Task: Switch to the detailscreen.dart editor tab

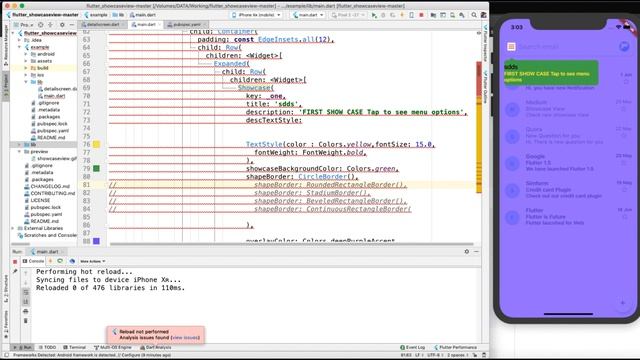Action: (103, 25)
